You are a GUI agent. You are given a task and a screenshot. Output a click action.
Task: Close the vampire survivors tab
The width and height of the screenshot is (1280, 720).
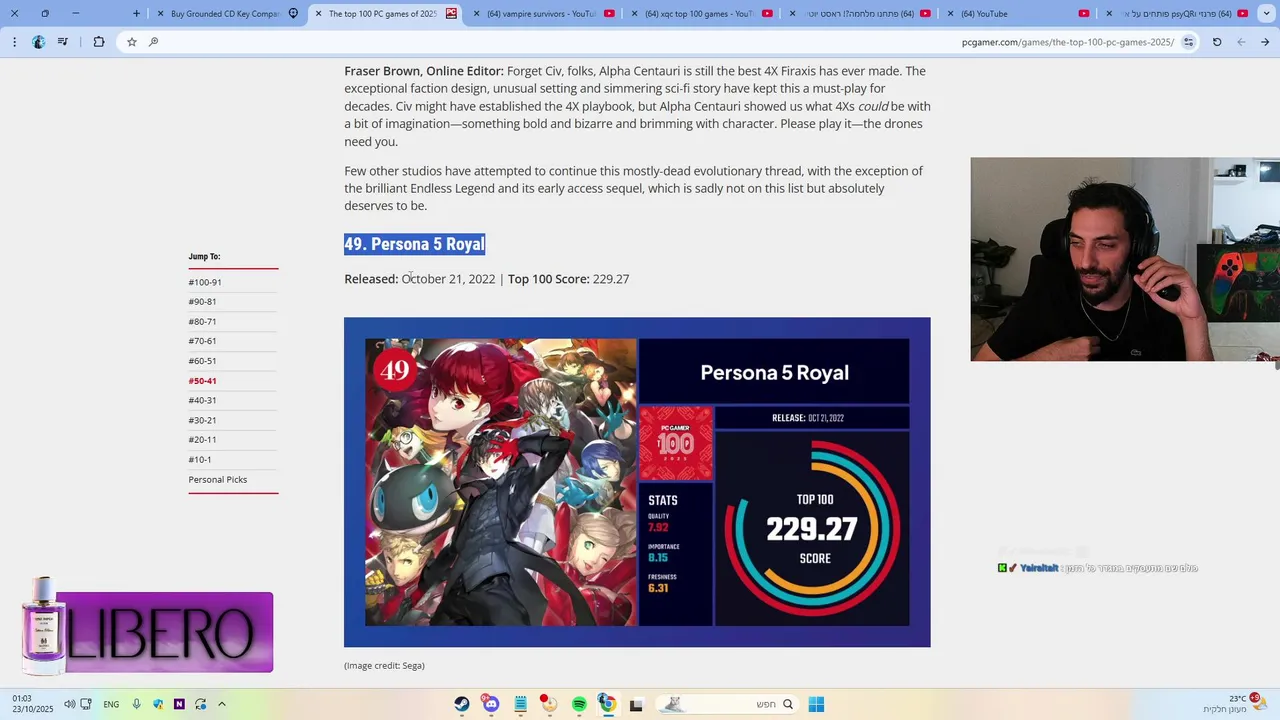[476, 14]
